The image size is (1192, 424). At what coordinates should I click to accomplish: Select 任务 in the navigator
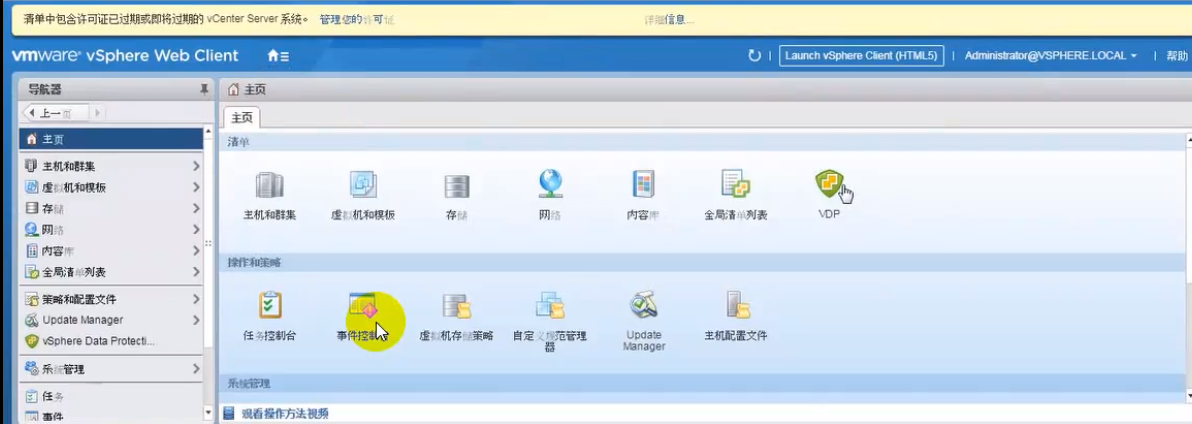point(111,397)
